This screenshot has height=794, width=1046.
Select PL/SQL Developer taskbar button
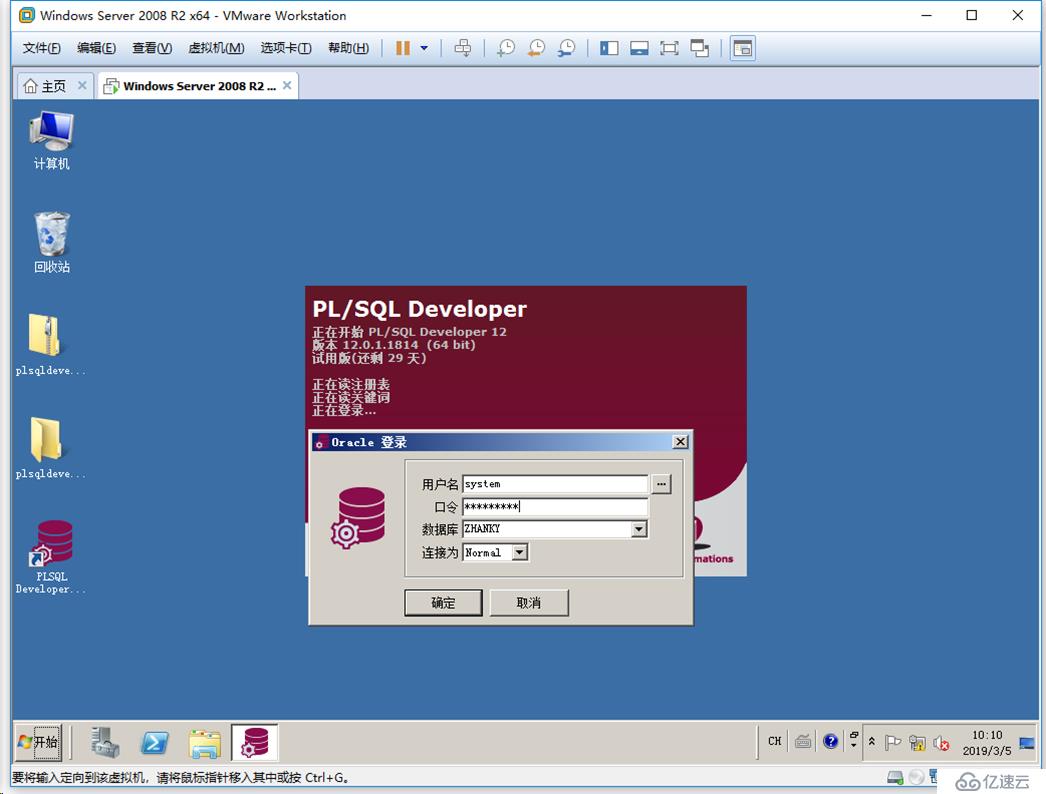pyautogui.click(x=255, y=742)
